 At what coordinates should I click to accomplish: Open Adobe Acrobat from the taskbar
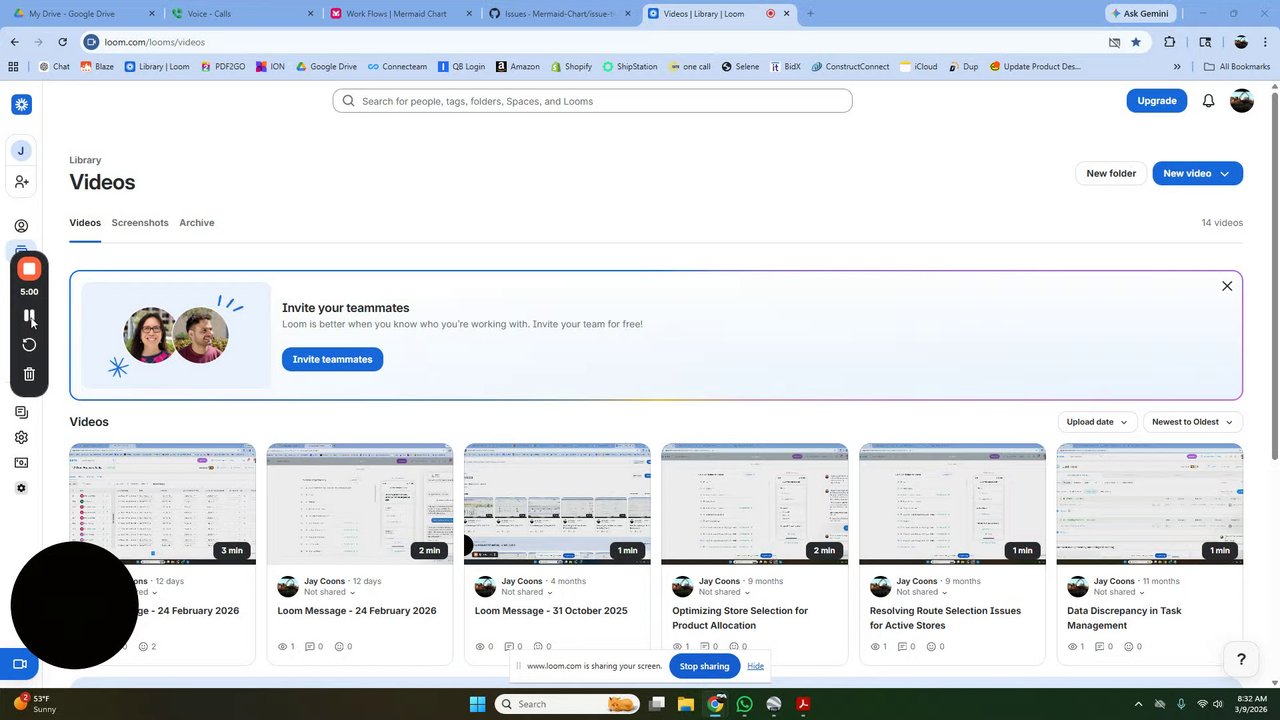click(802, 704)
